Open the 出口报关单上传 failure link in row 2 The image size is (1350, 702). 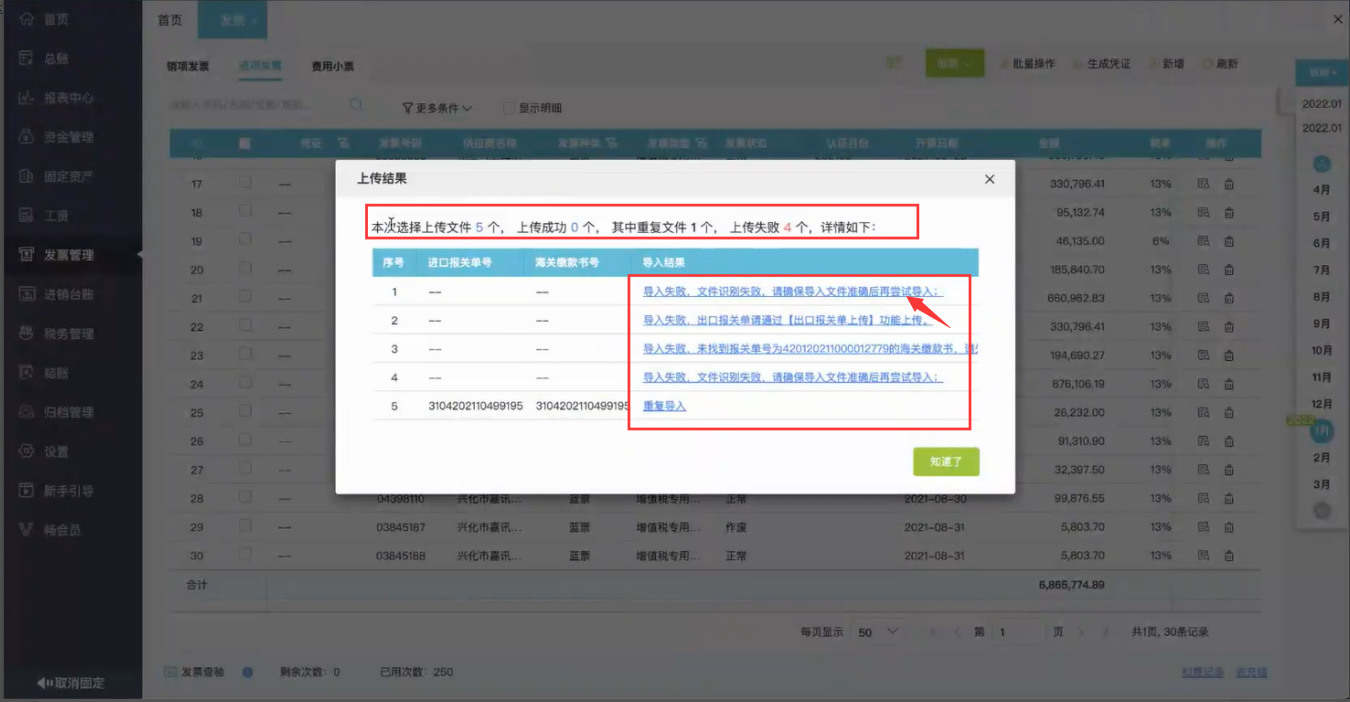tap(788, 320)
